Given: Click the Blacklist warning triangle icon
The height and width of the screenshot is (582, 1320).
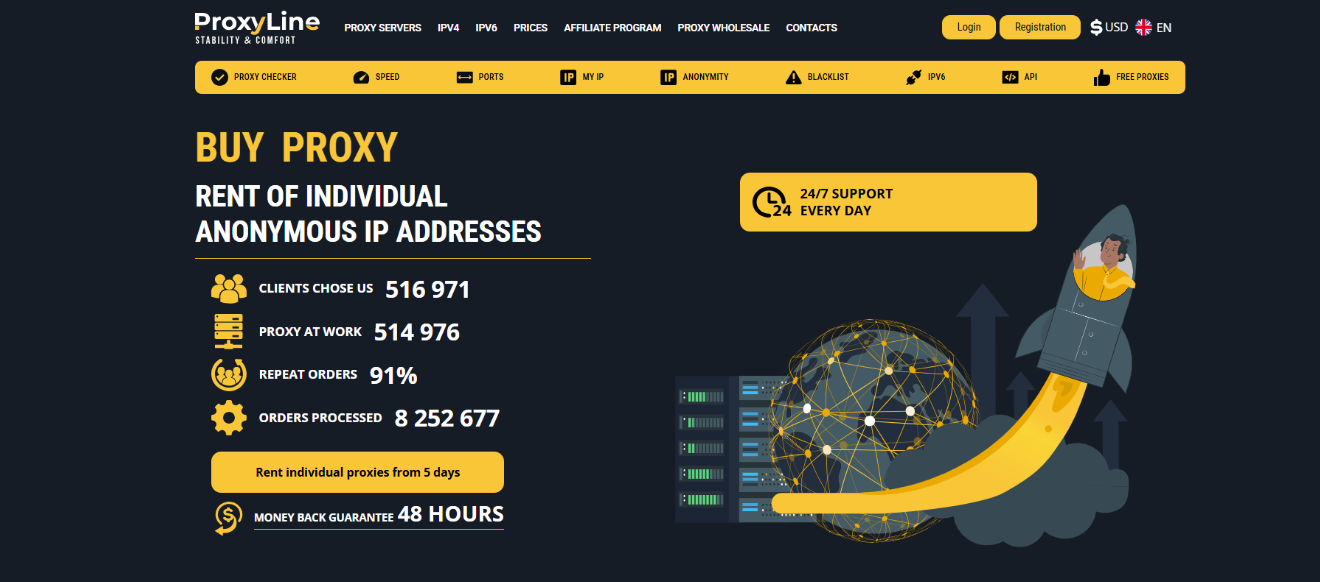Looking at the screenshot, I should 794,77.
